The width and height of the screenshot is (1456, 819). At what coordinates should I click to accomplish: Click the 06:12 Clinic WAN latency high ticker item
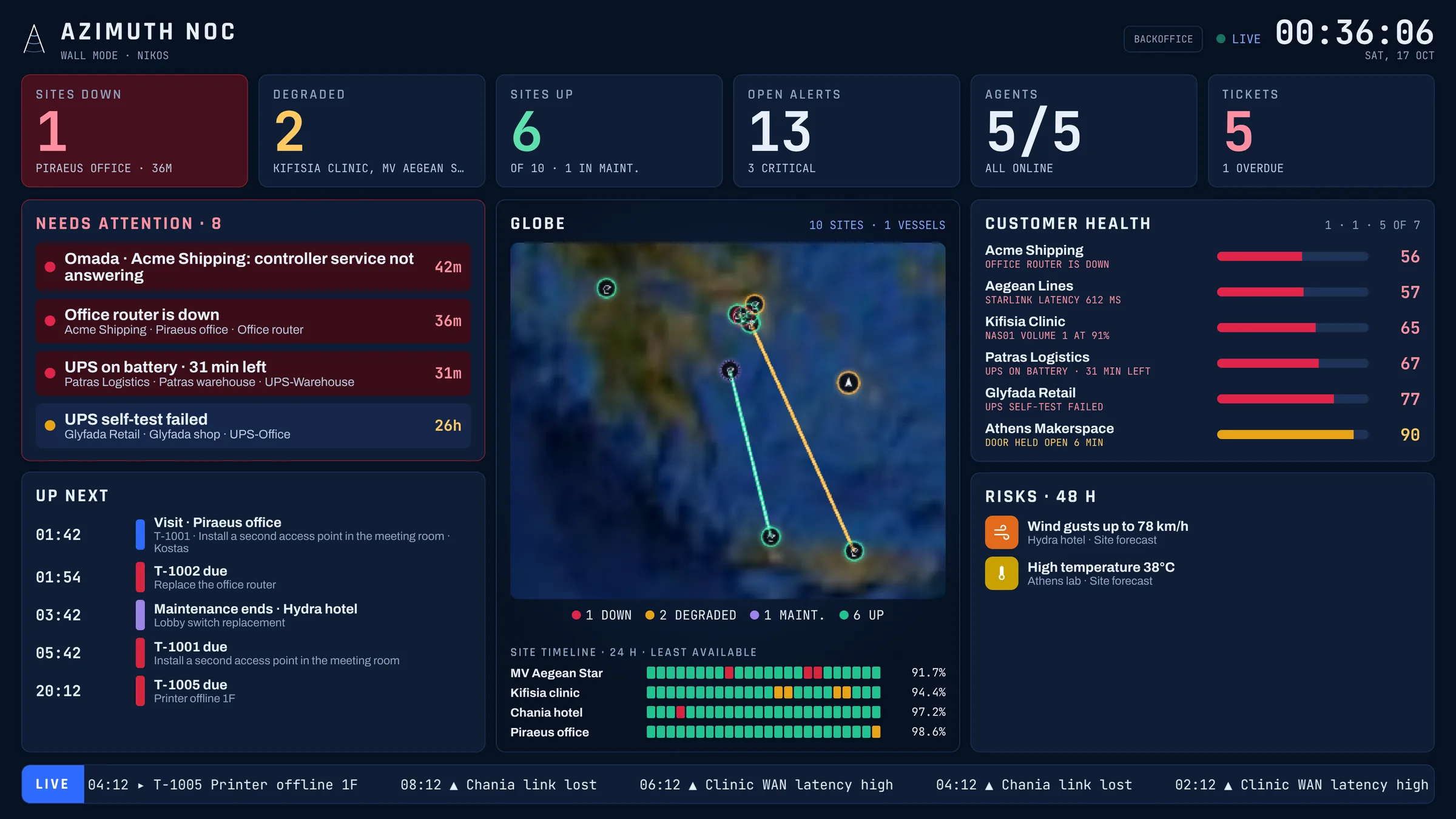coord(766,785)
